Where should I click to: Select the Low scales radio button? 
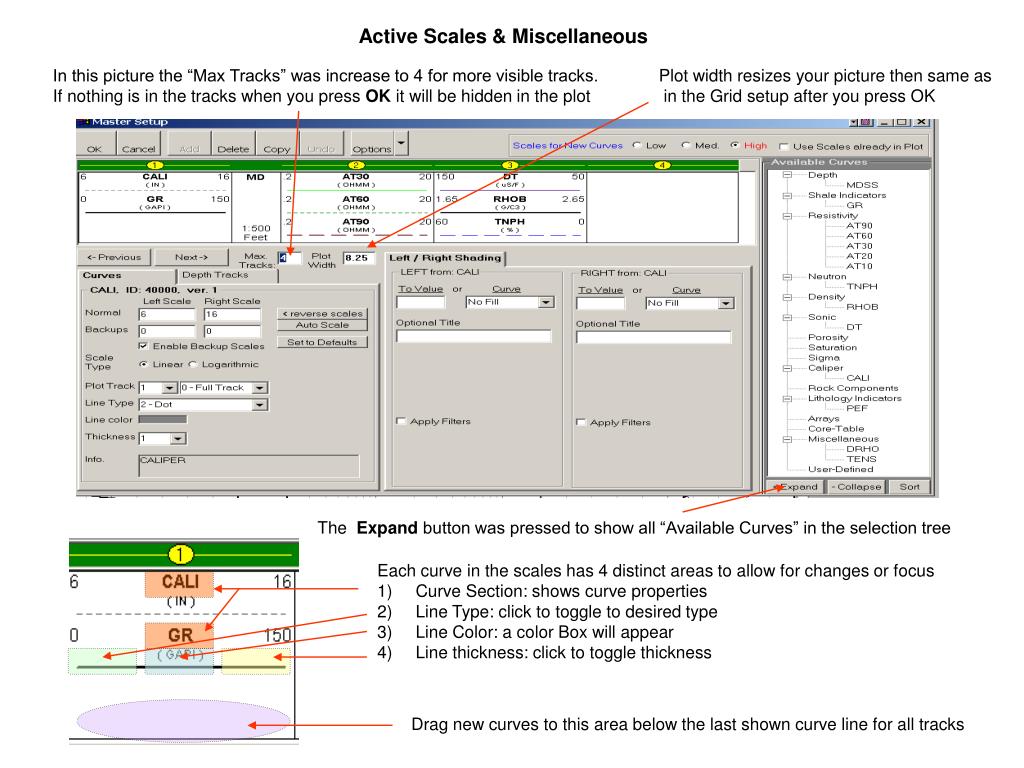click(x=637, y=146)
